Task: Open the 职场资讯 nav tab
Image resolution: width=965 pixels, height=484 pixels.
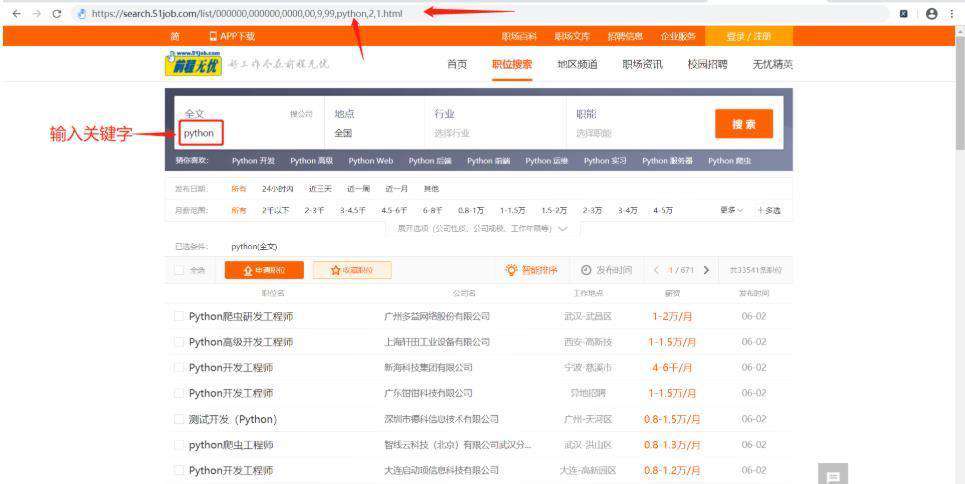Action: tap(643, 64)
